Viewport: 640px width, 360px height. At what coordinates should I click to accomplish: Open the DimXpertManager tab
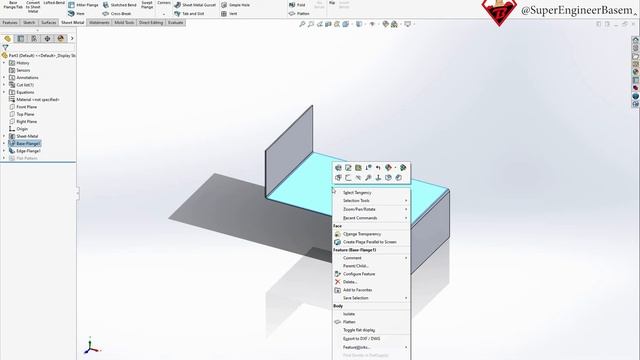tap(47, 38)
